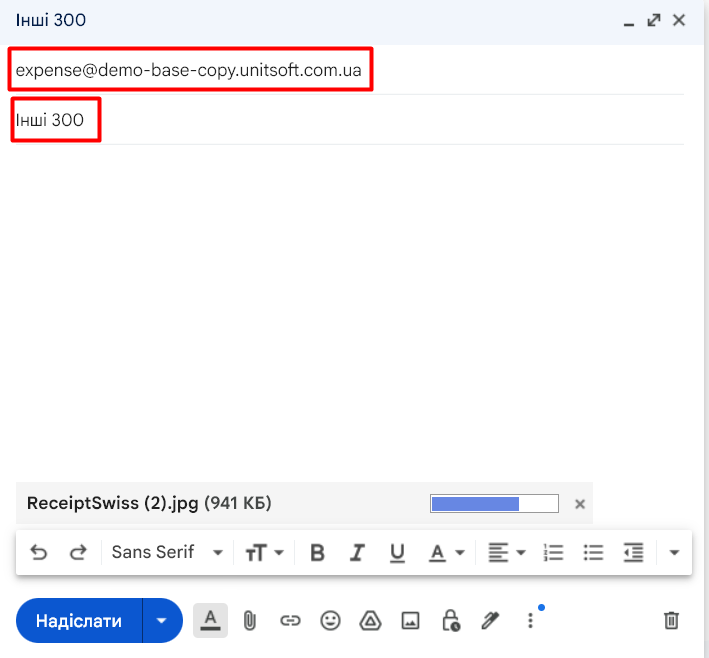Insert files using Google Drive icon
Screen dimensions: 709x658
click(370, 621)
